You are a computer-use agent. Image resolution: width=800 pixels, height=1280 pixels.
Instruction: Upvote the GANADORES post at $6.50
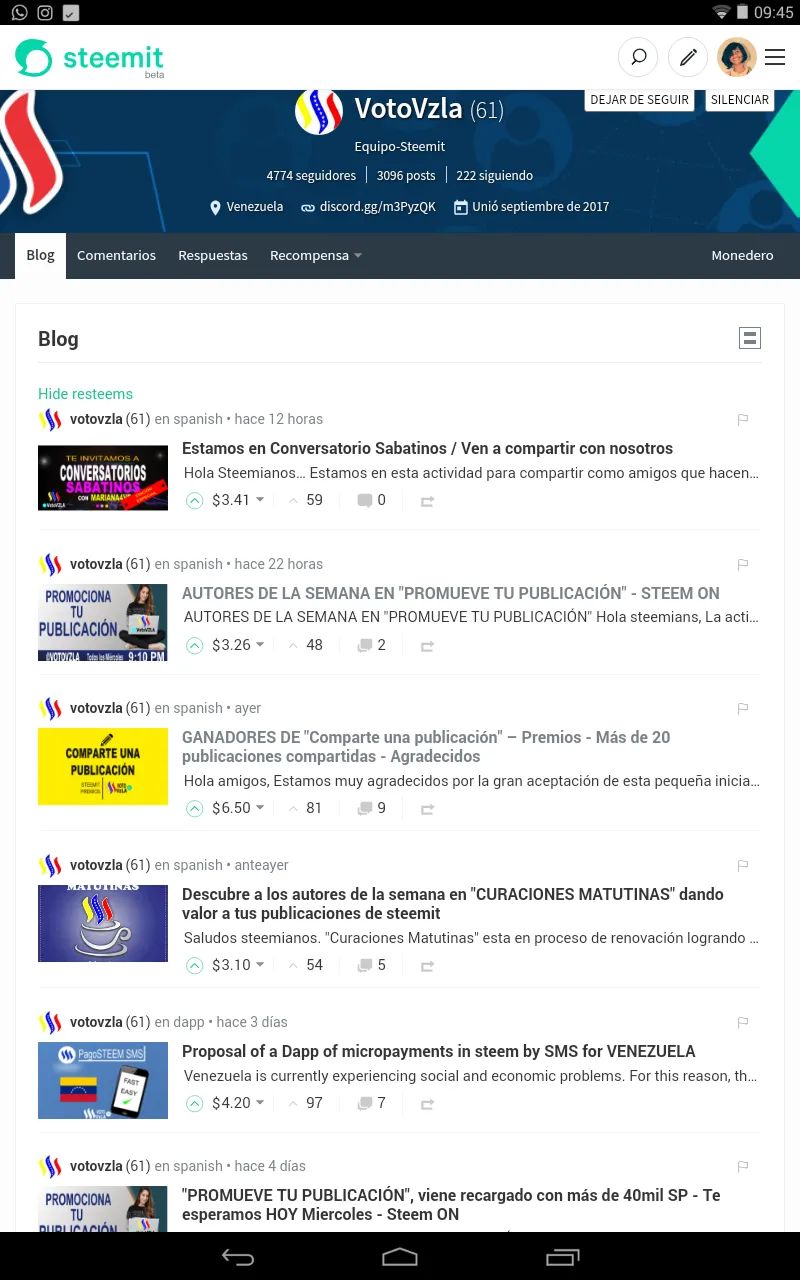click(195, 808)
